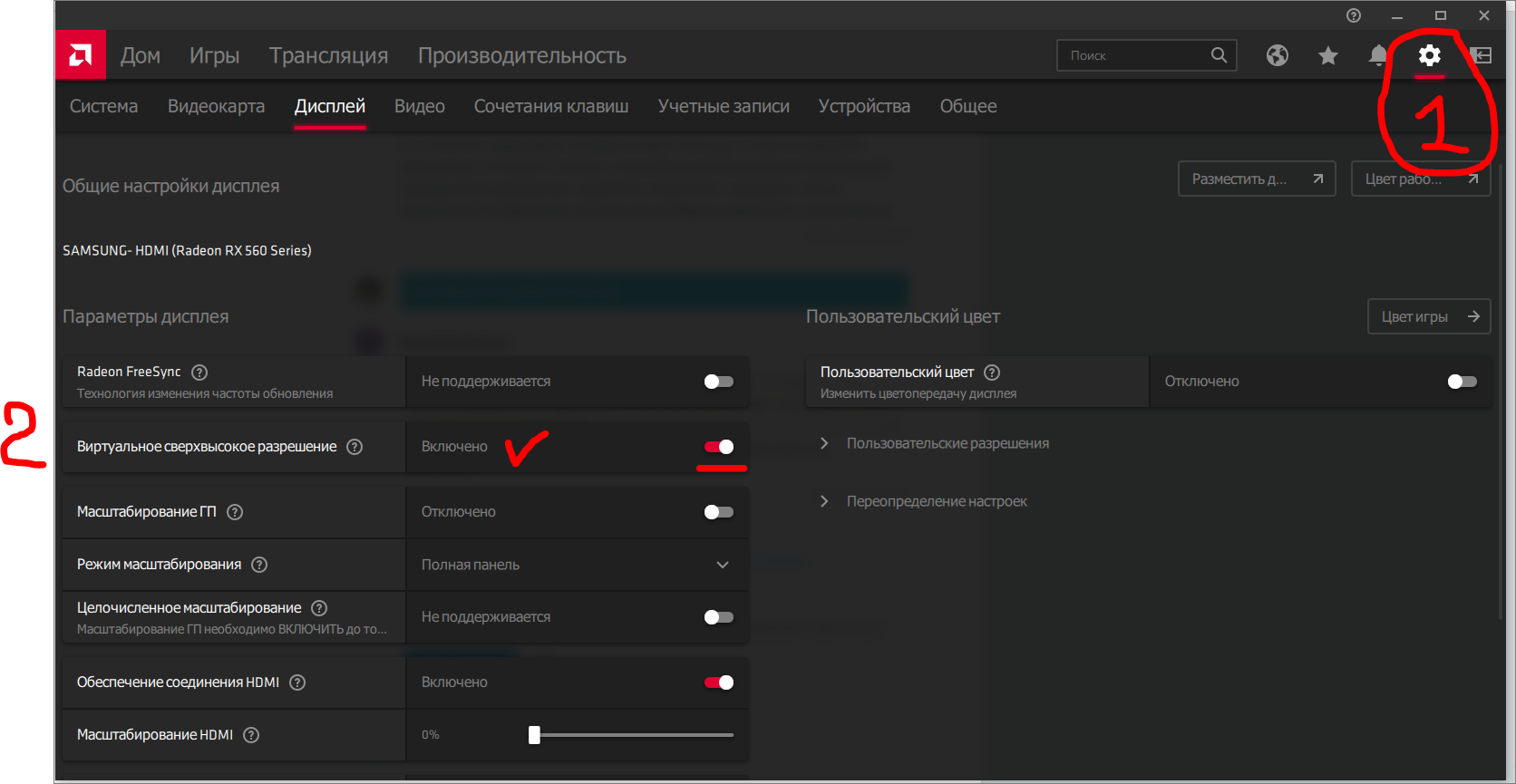The image size is (1516, 784).
Task: Switch to Видео settings tab
Action: (x=420, y=106)
